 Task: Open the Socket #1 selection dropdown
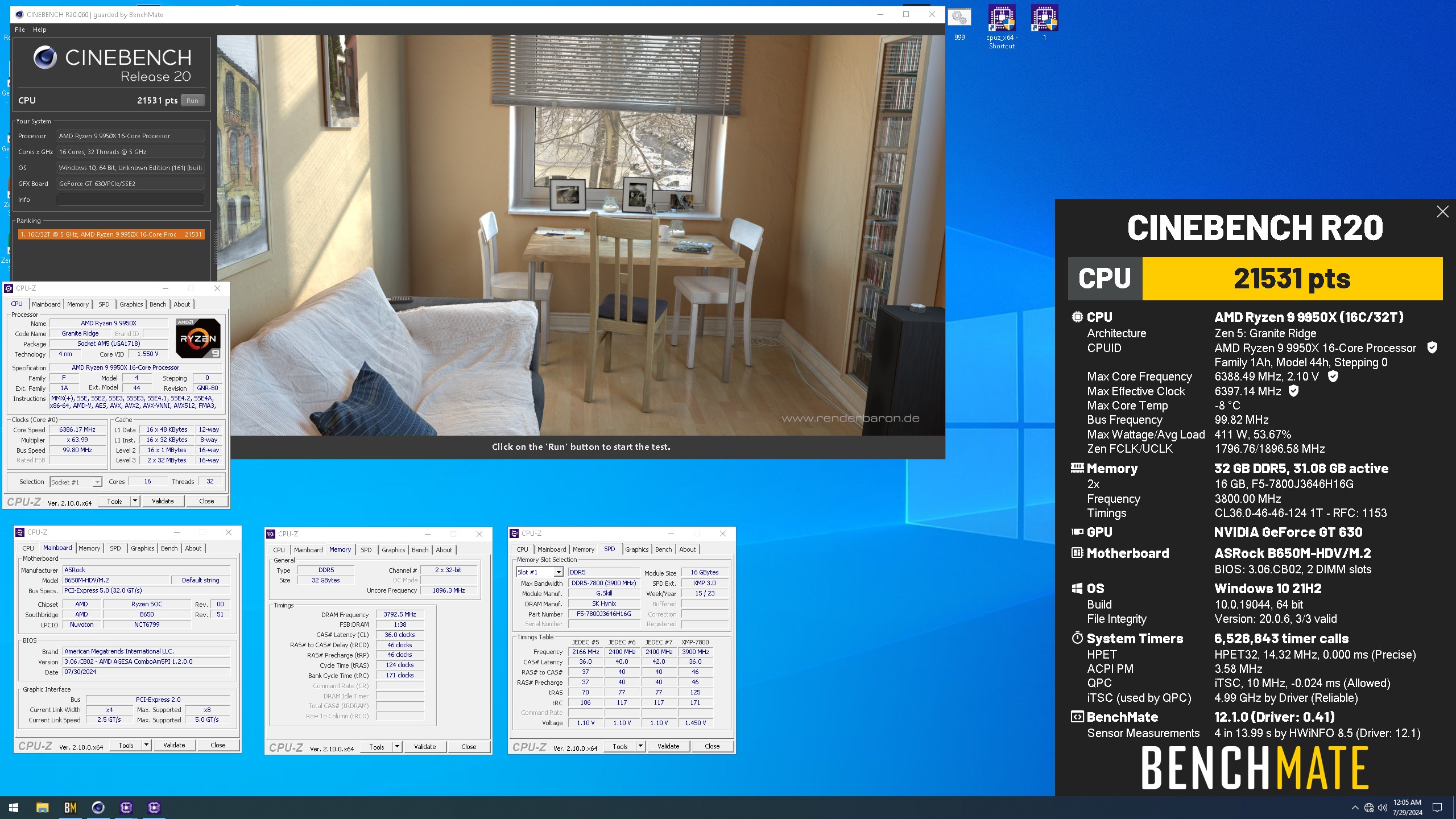76,482
